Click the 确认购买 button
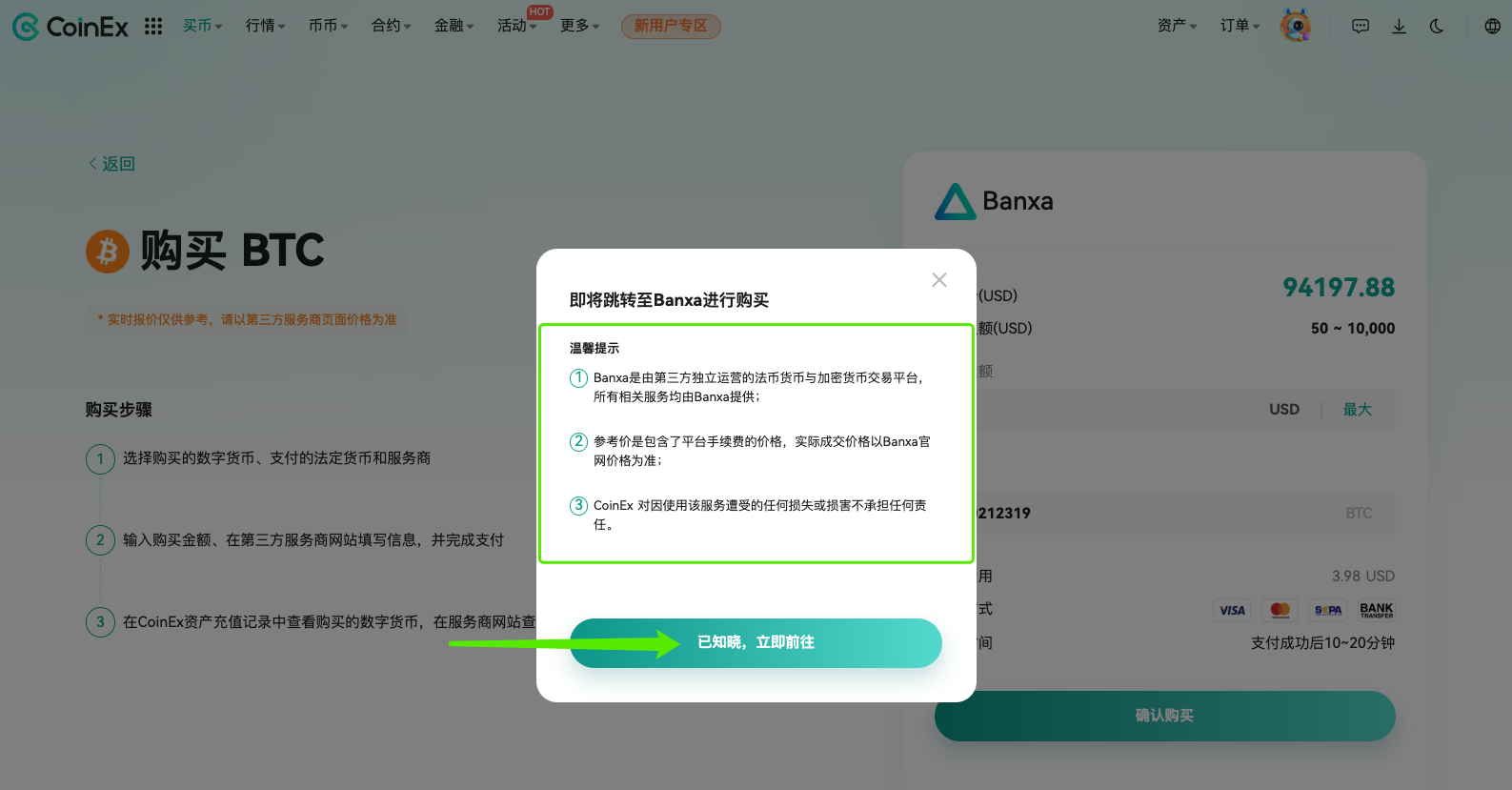This screenshot has height=790, width=1512. [x=1164, y=716]
